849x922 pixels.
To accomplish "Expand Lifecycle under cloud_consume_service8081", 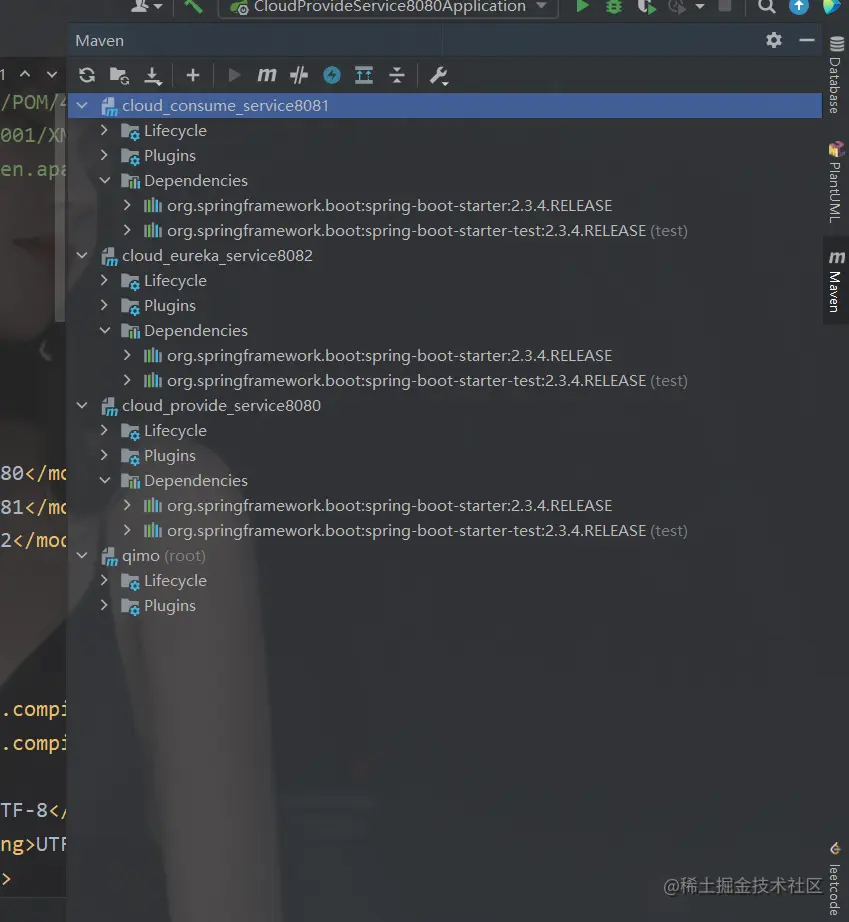I will coord(105,131).
